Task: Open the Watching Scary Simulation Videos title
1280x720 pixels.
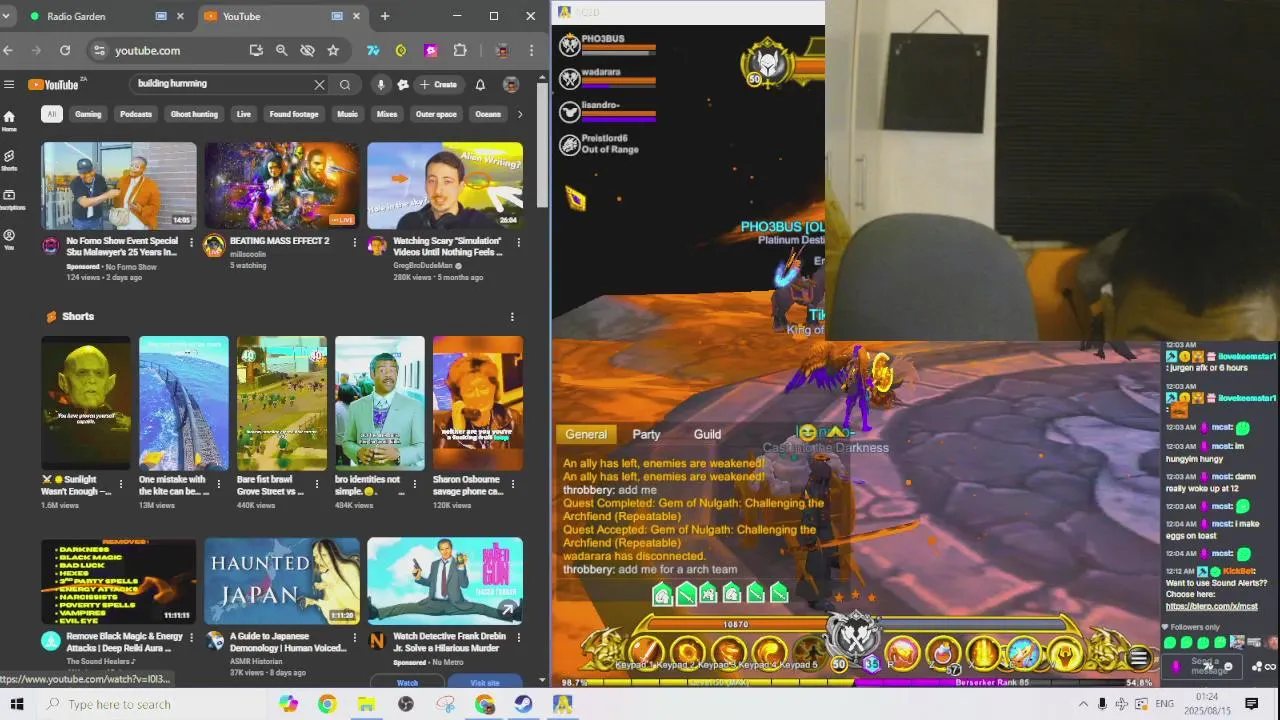Action: (x=447, y=247)
